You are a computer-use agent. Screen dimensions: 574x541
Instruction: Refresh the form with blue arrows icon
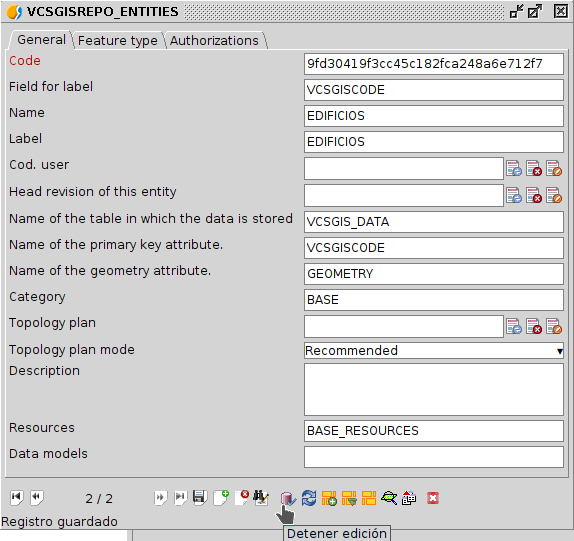pos(309,499)
